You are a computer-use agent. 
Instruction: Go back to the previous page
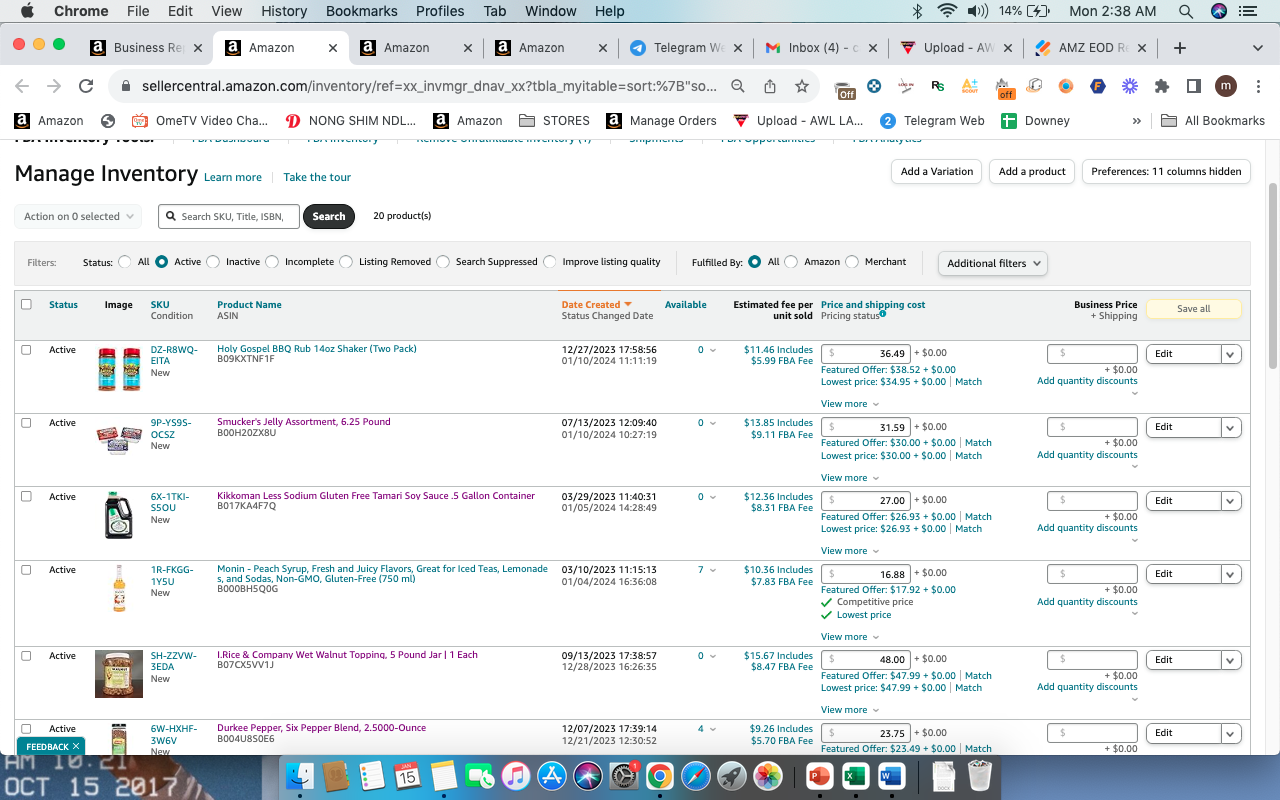pos(22,86)
